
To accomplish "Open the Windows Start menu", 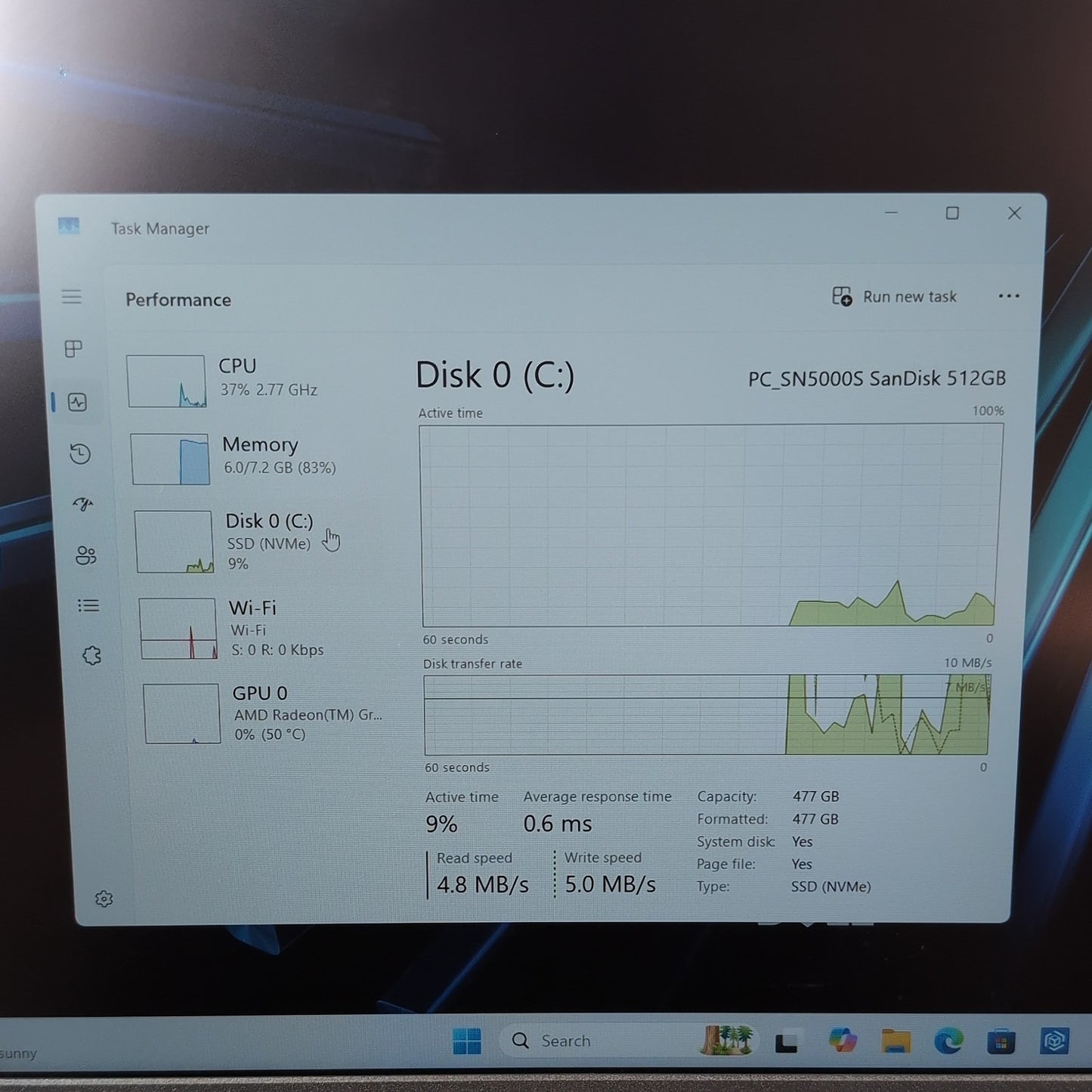I will [x=467, y=1041].
